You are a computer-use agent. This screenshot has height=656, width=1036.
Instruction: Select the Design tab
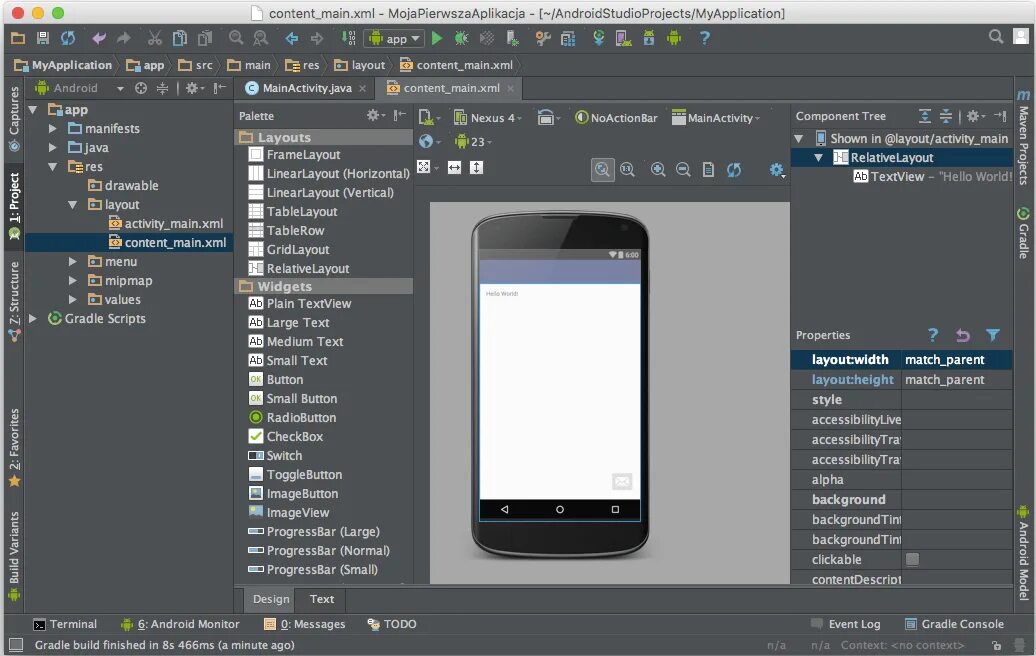click(271, 599)
